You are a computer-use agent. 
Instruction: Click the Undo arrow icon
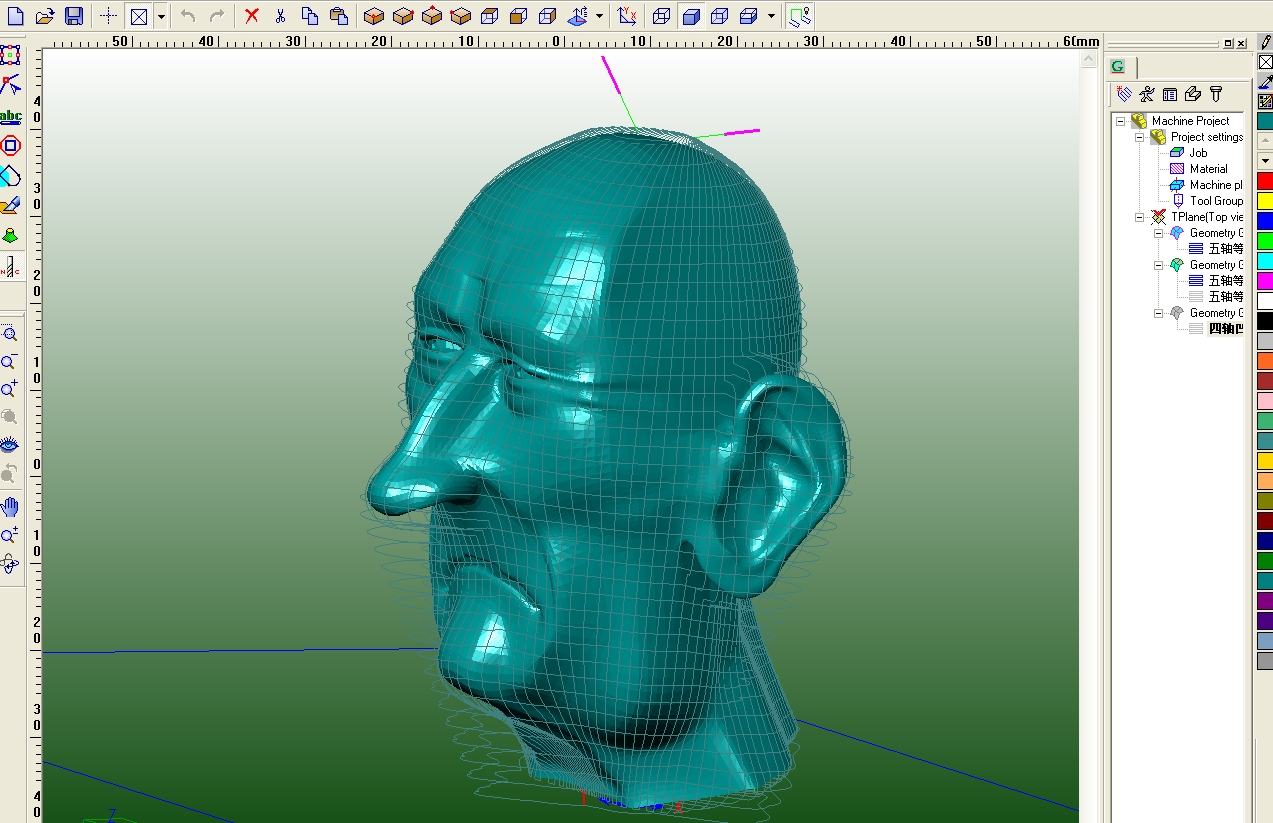click(187, 16)
